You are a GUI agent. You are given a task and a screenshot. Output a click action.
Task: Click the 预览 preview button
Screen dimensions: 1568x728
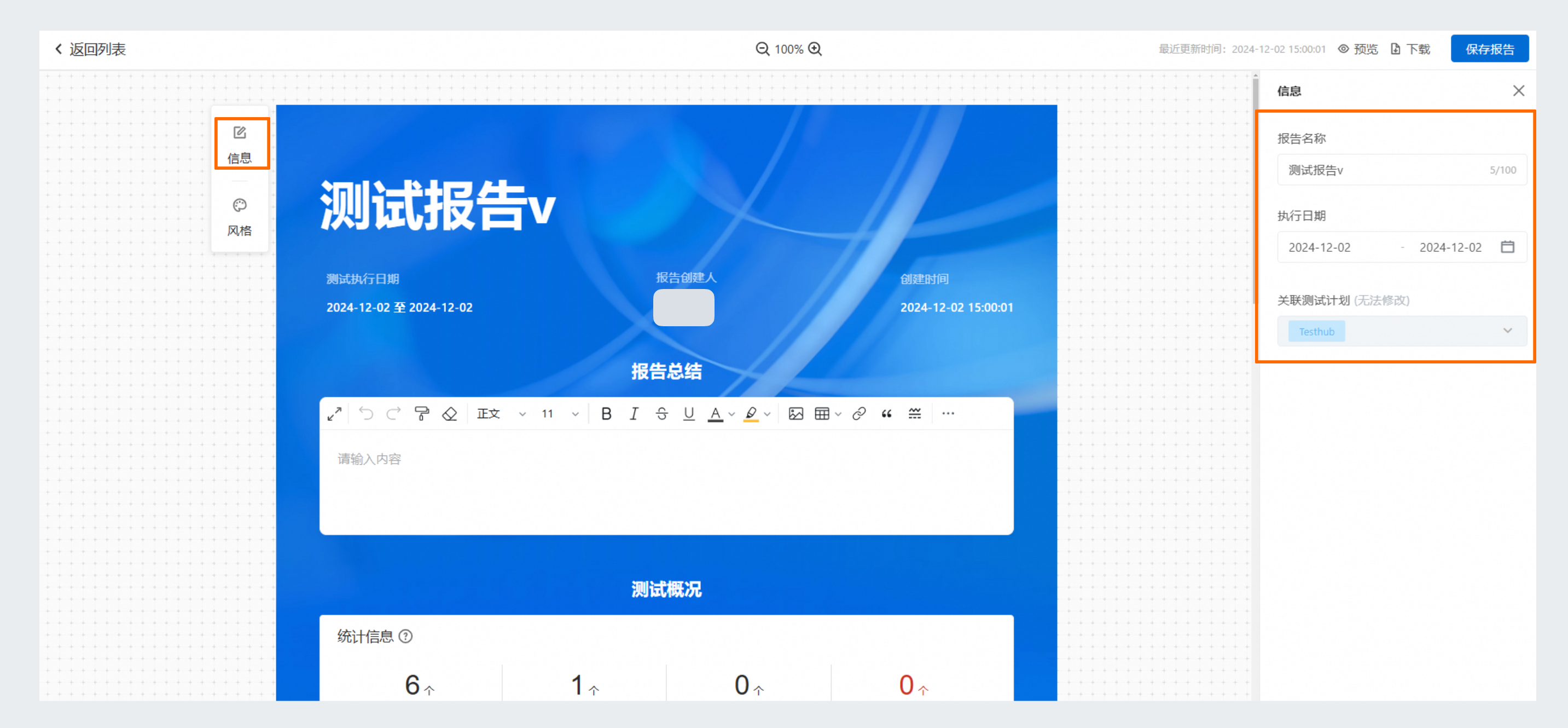pyautogui.click(x=1358, y=49)
